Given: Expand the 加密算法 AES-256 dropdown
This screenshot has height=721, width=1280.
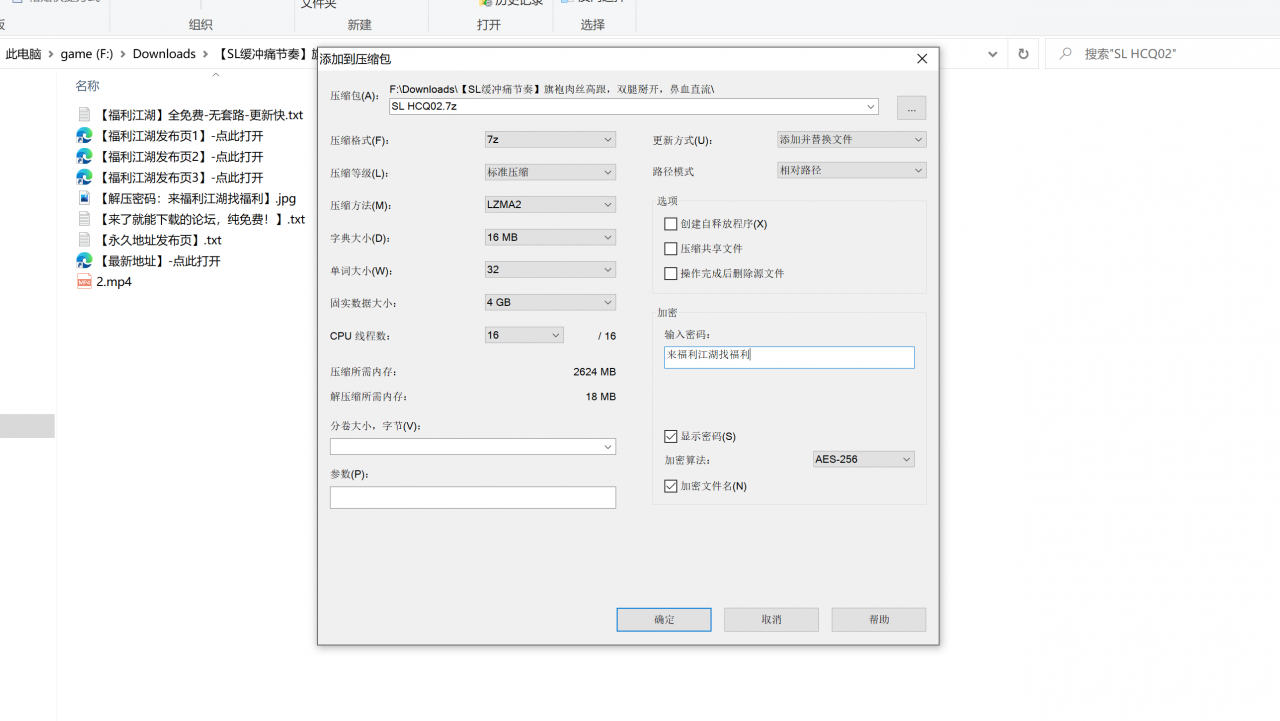Looking at the screenshot, I should pos(863,460).
